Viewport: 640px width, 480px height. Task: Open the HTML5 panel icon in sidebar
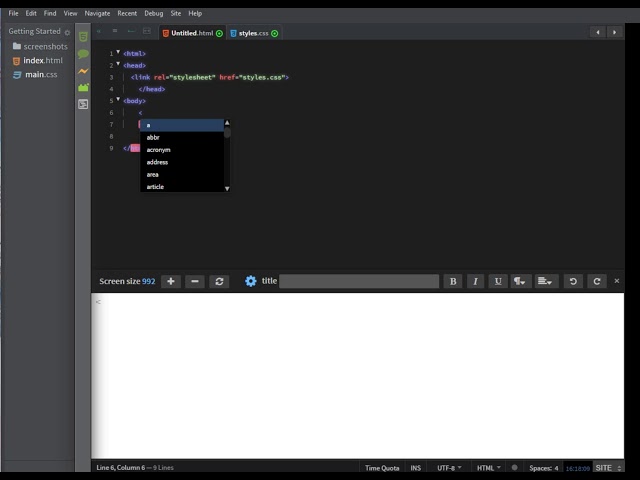coord(83,37)
